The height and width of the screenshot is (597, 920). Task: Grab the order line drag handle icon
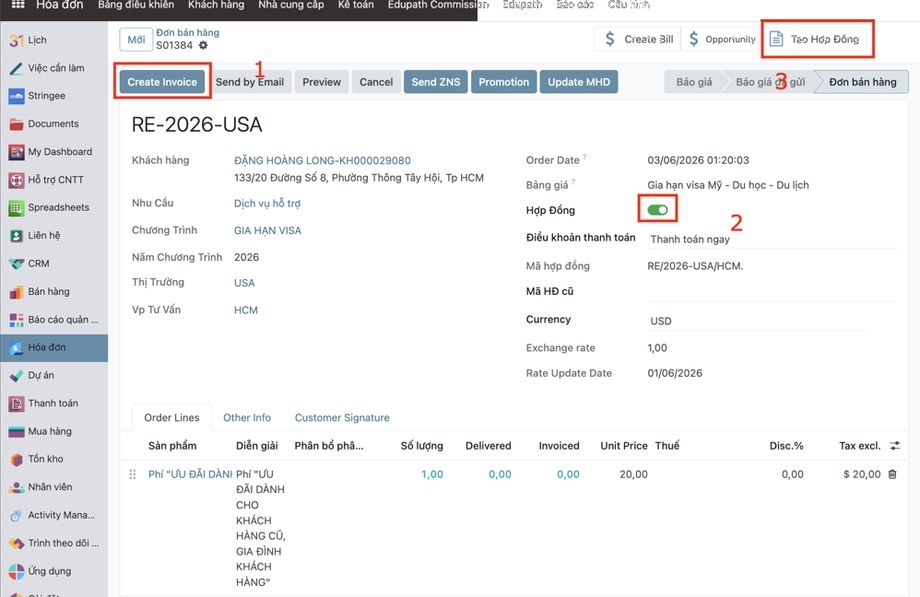click(x=133, y=474)
